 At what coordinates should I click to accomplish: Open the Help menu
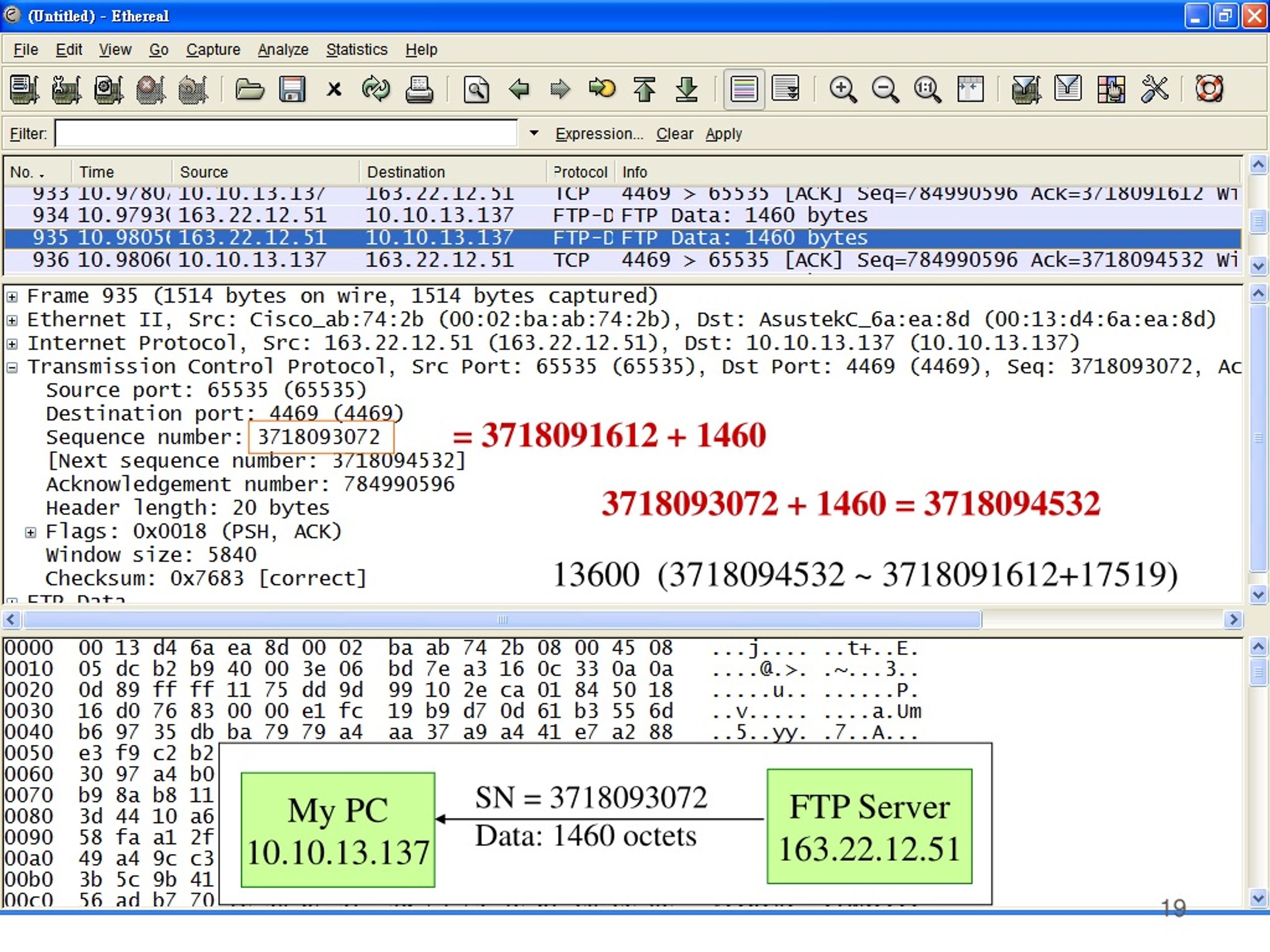421,50
